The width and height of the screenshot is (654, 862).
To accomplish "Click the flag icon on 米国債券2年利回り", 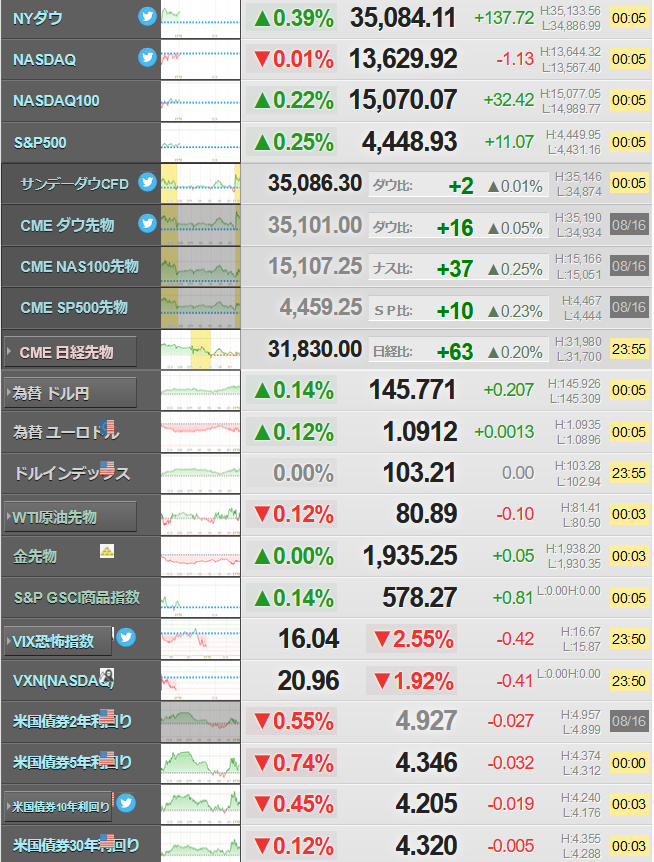I will (x=108, y=716).
